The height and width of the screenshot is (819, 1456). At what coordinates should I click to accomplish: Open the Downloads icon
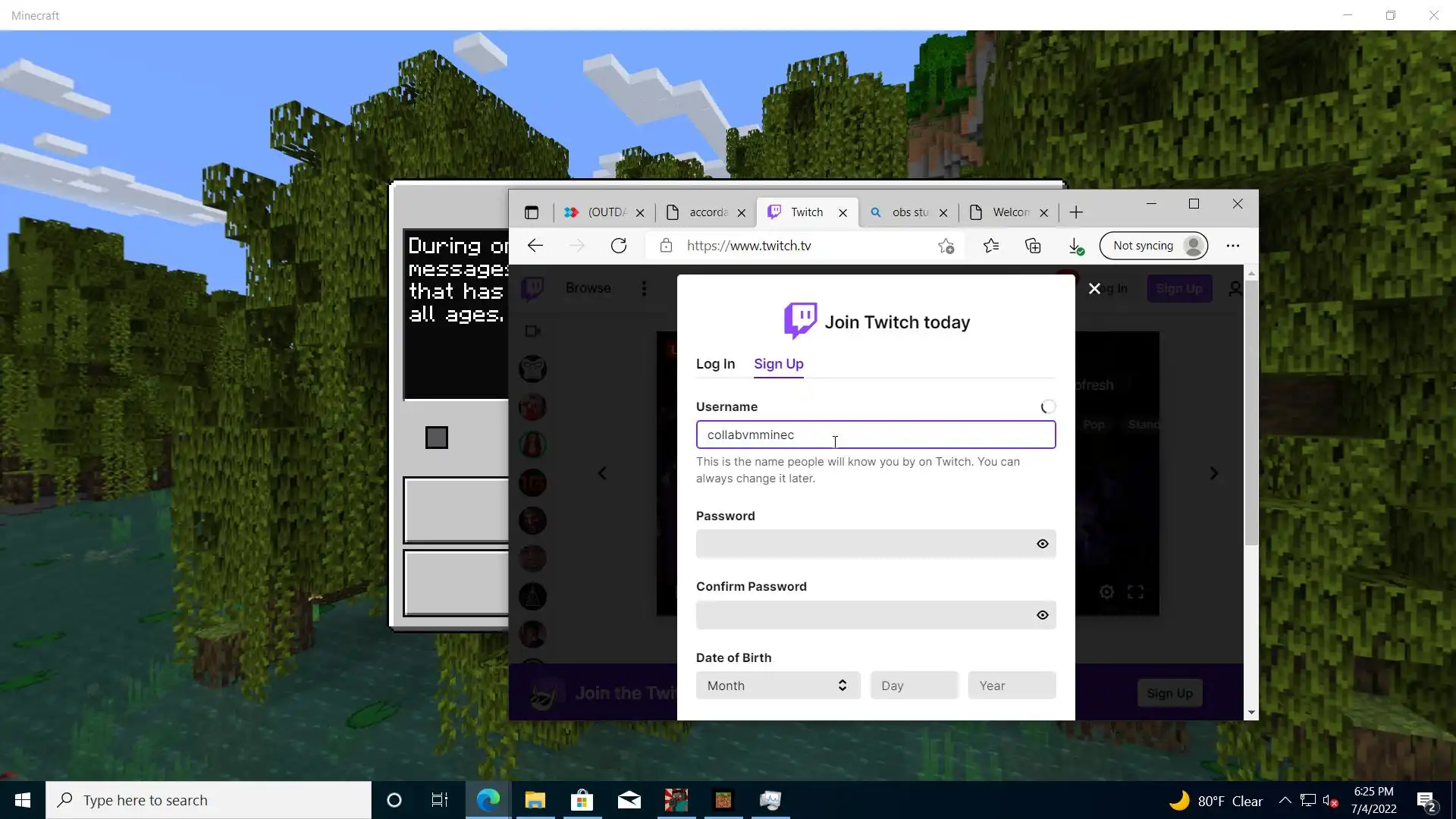tap(1075, 246)
